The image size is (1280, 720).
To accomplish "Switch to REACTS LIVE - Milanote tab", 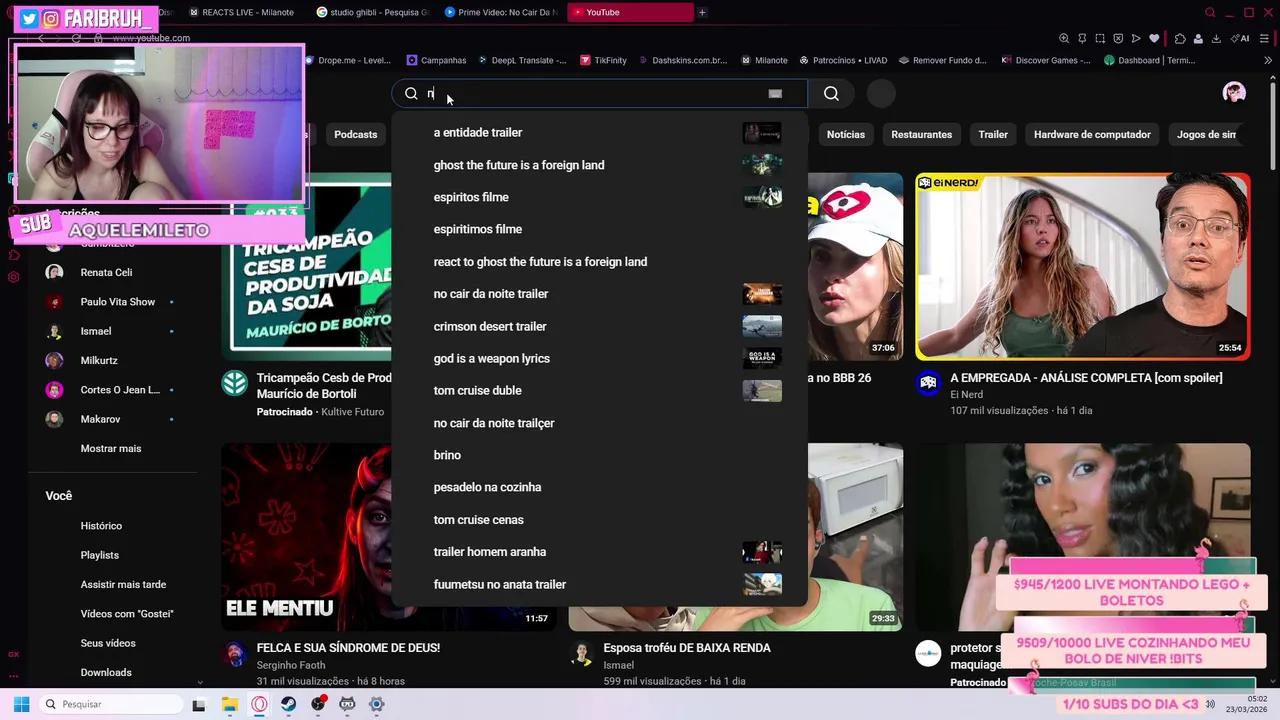I will (240, 12).
